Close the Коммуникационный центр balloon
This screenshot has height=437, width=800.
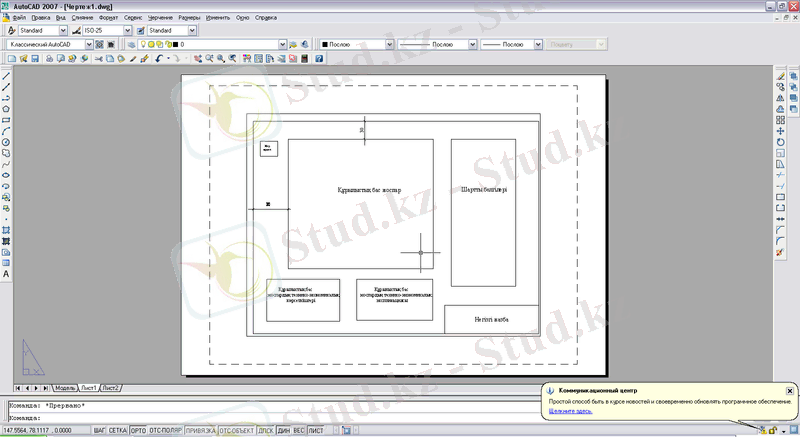coord(790,391)
